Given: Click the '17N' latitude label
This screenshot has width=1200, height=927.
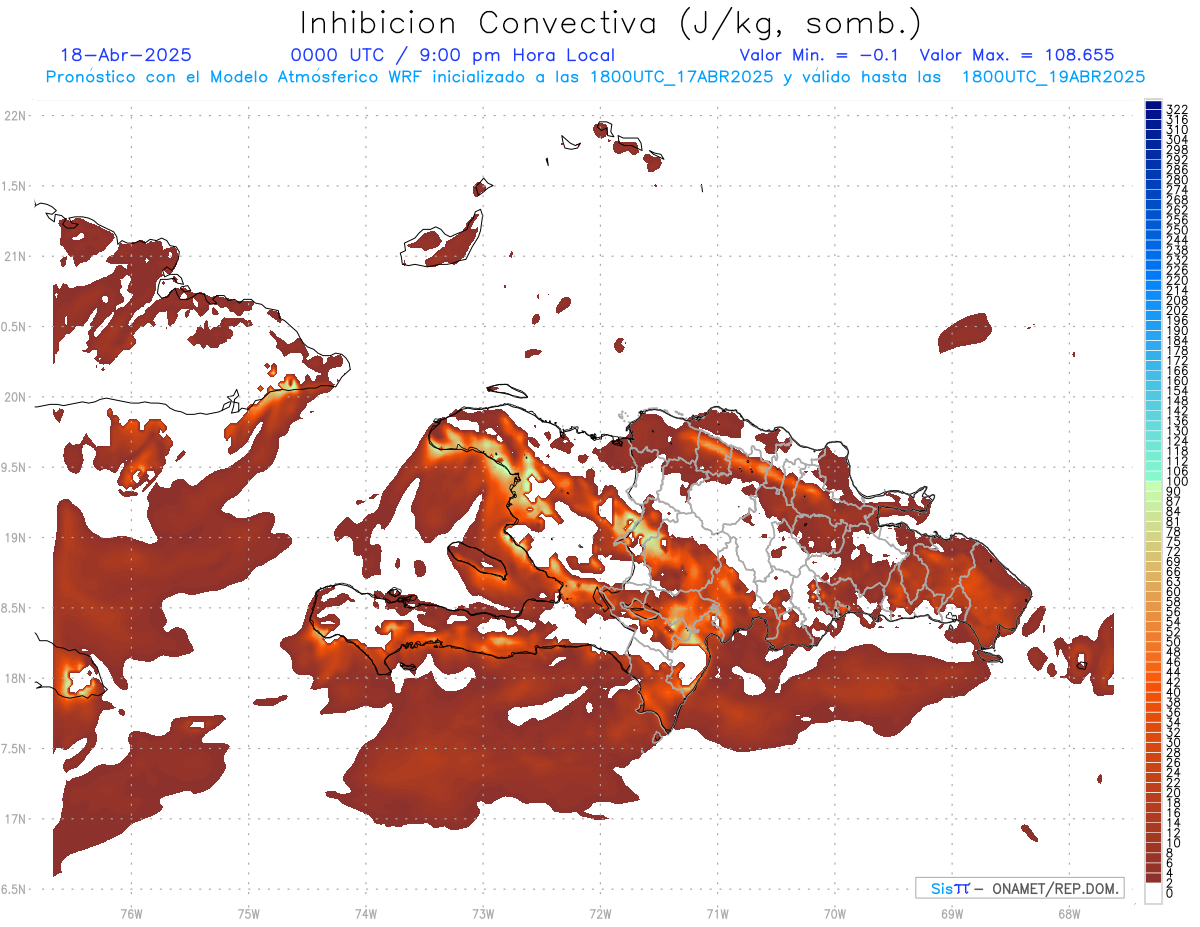Looking at the screenshot, I should pyautogui.click(x=16, y=819).
